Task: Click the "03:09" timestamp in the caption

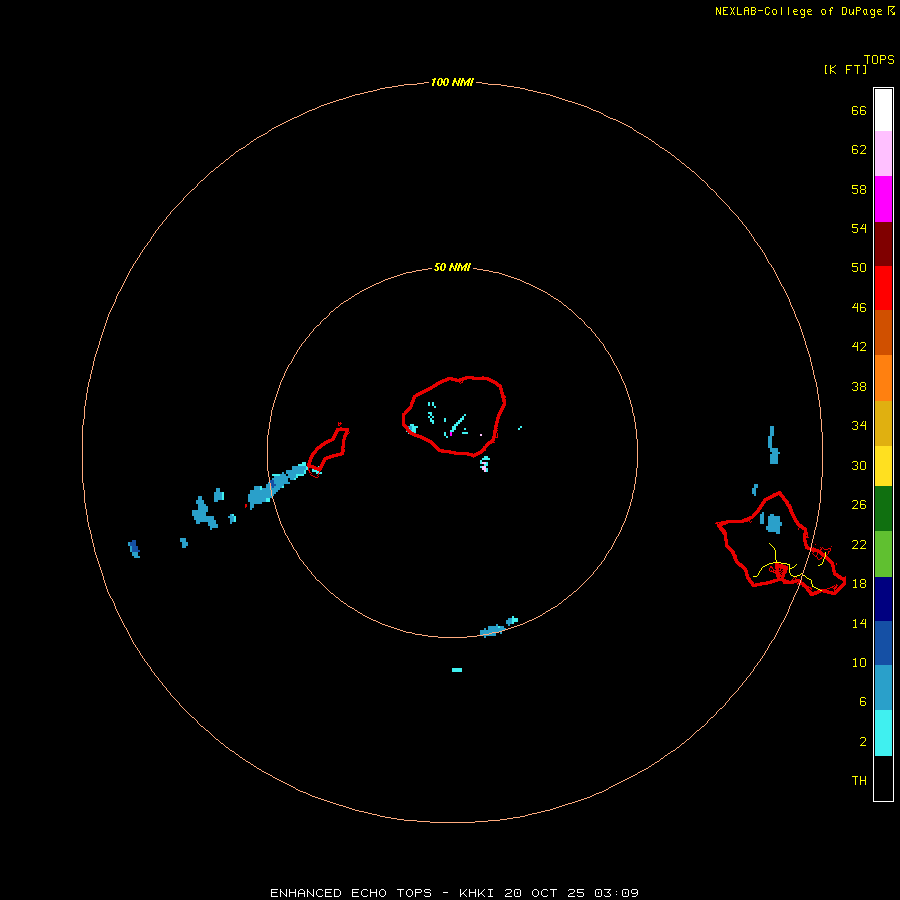Action: [x=616, y=893]
